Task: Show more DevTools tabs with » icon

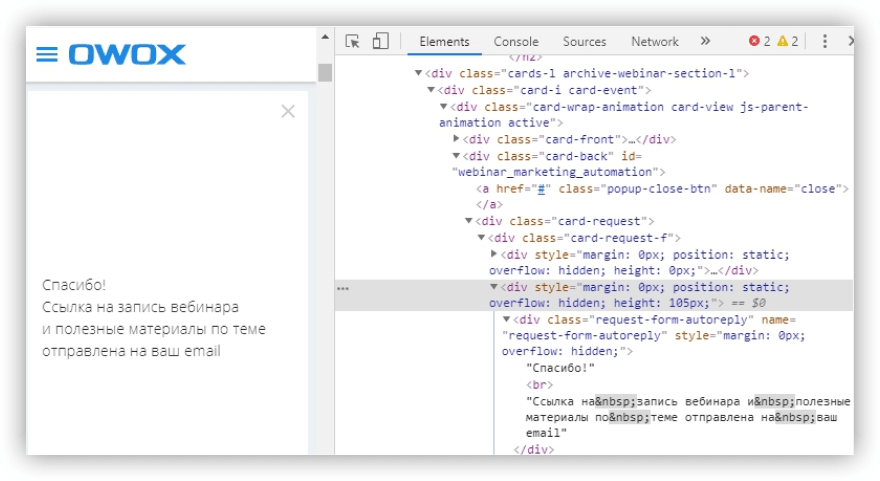Action: pos(705,41)
